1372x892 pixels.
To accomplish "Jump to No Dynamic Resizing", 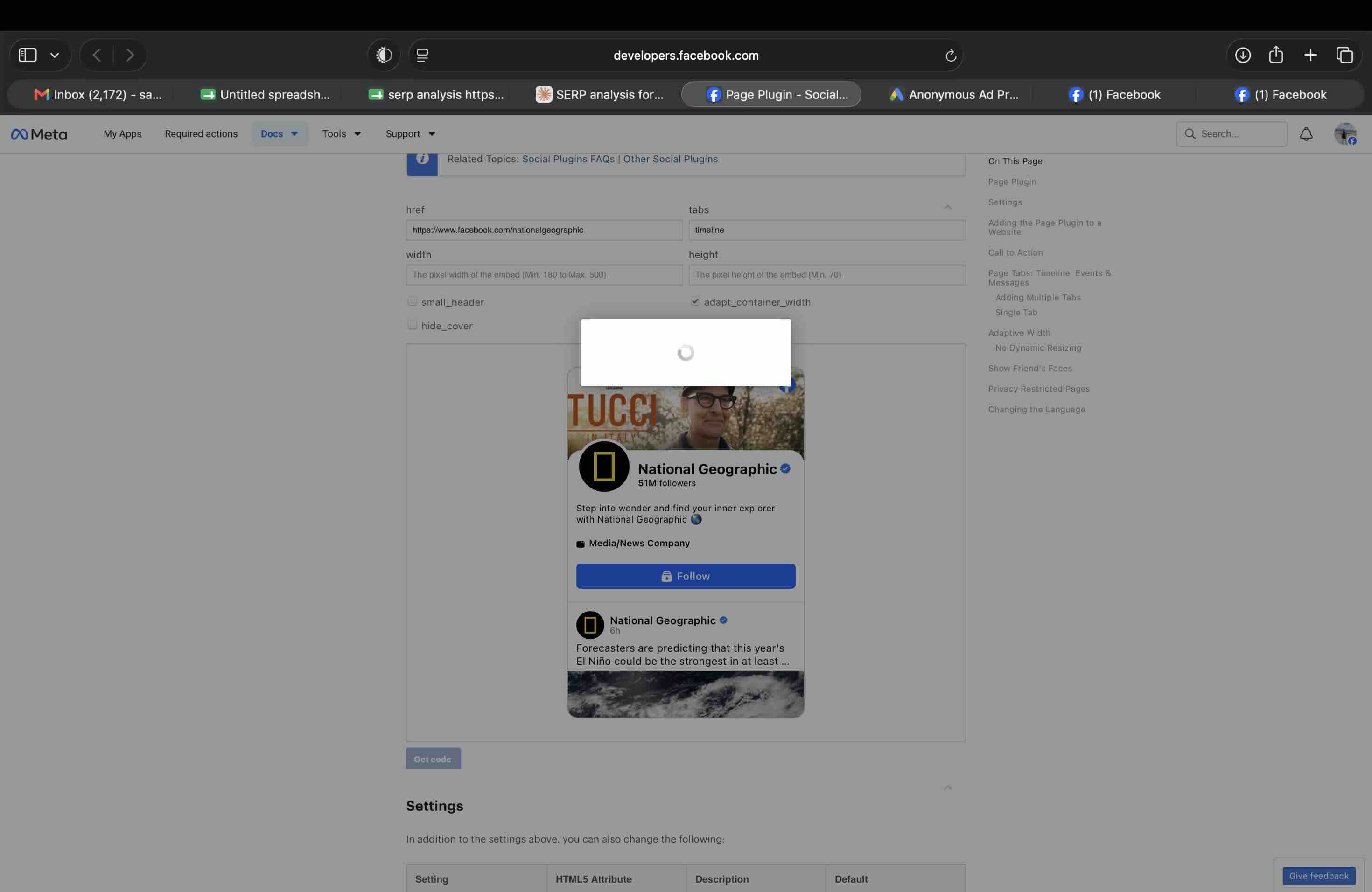I will point(1038,348).
